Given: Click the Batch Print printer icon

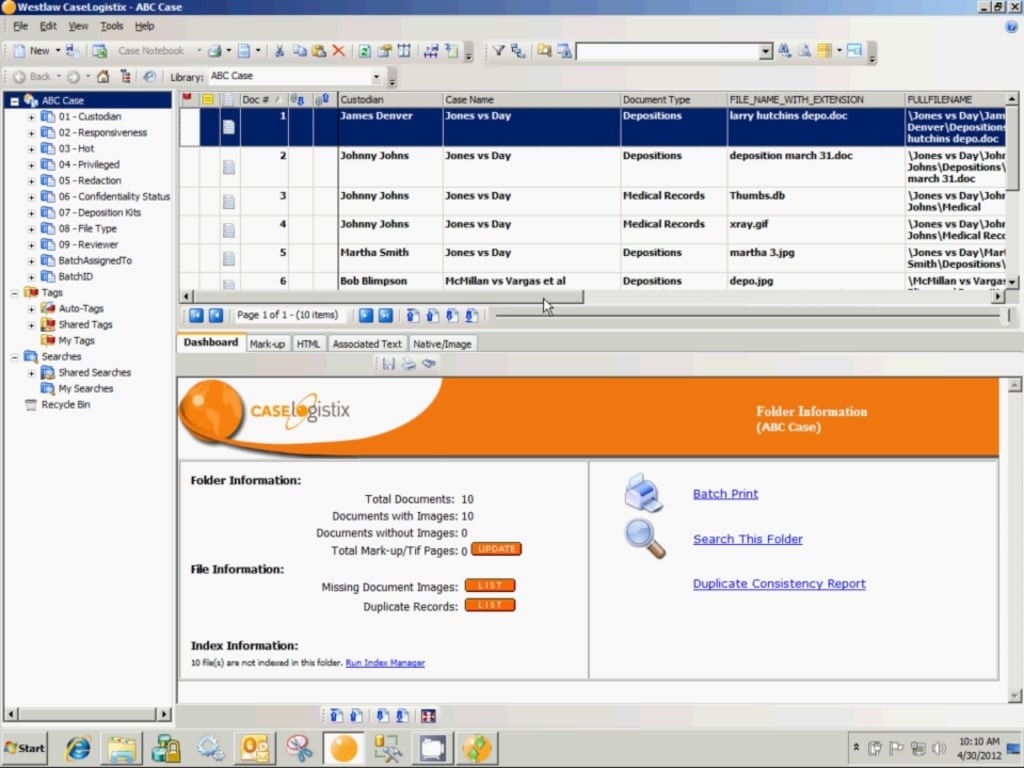Looking at the screenshot, I should (643, 493).
